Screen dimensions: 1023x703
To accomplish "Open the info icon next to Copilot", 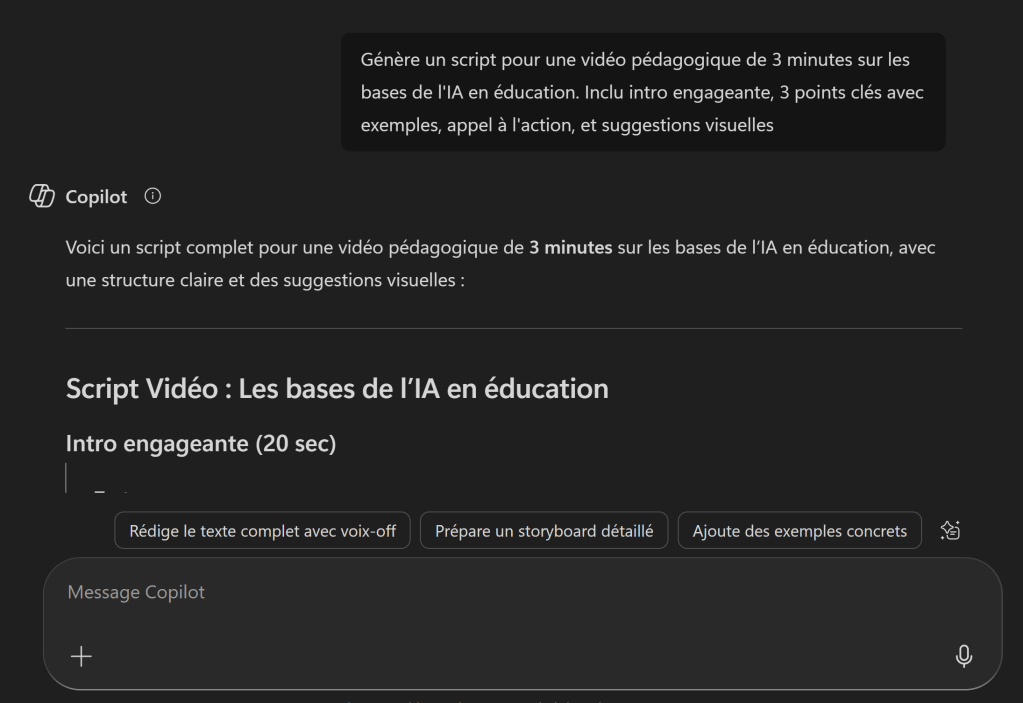I will click(152, 197).
